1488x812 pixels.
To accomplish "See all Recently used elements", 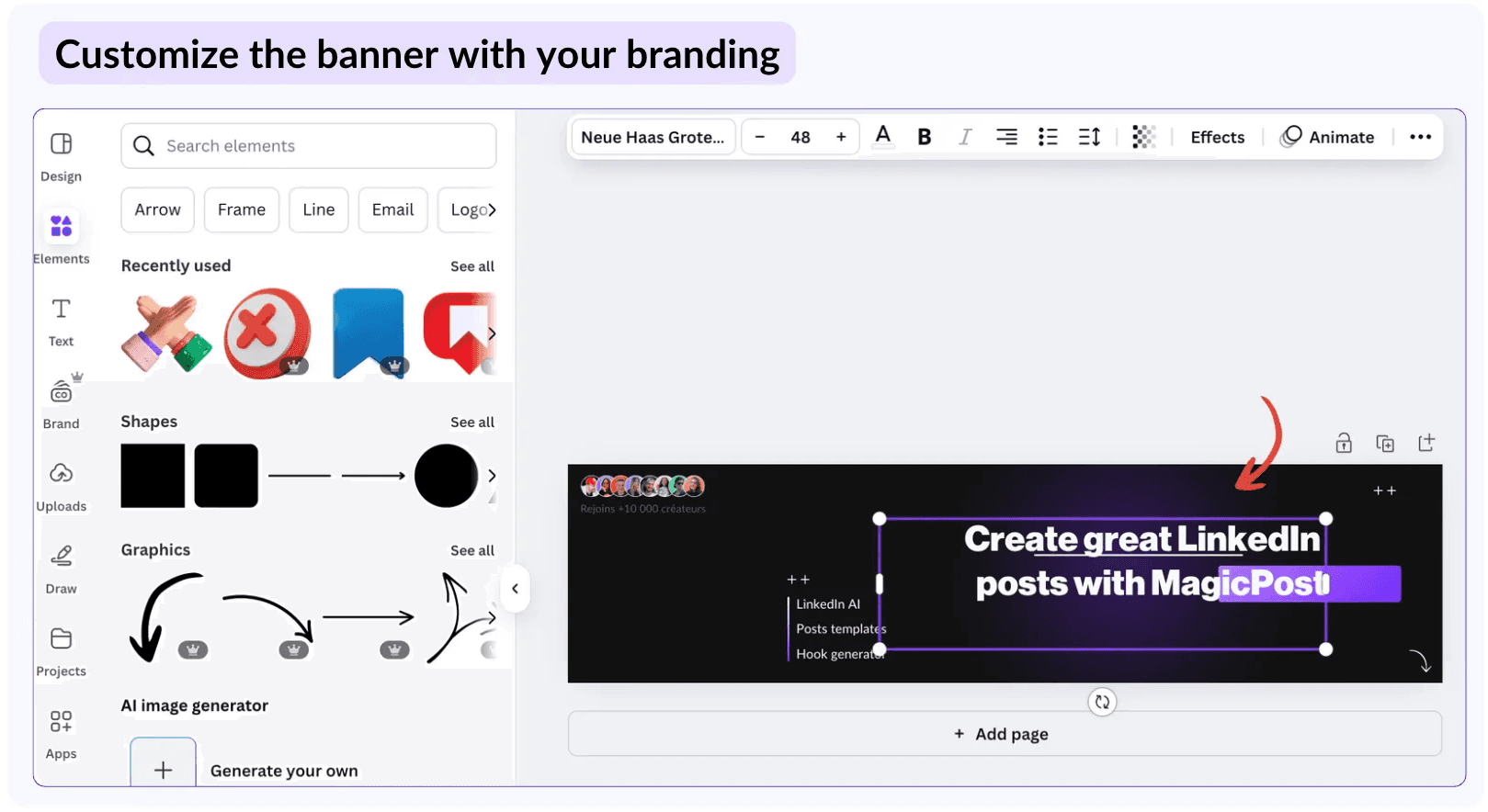I will click(472, 266).
